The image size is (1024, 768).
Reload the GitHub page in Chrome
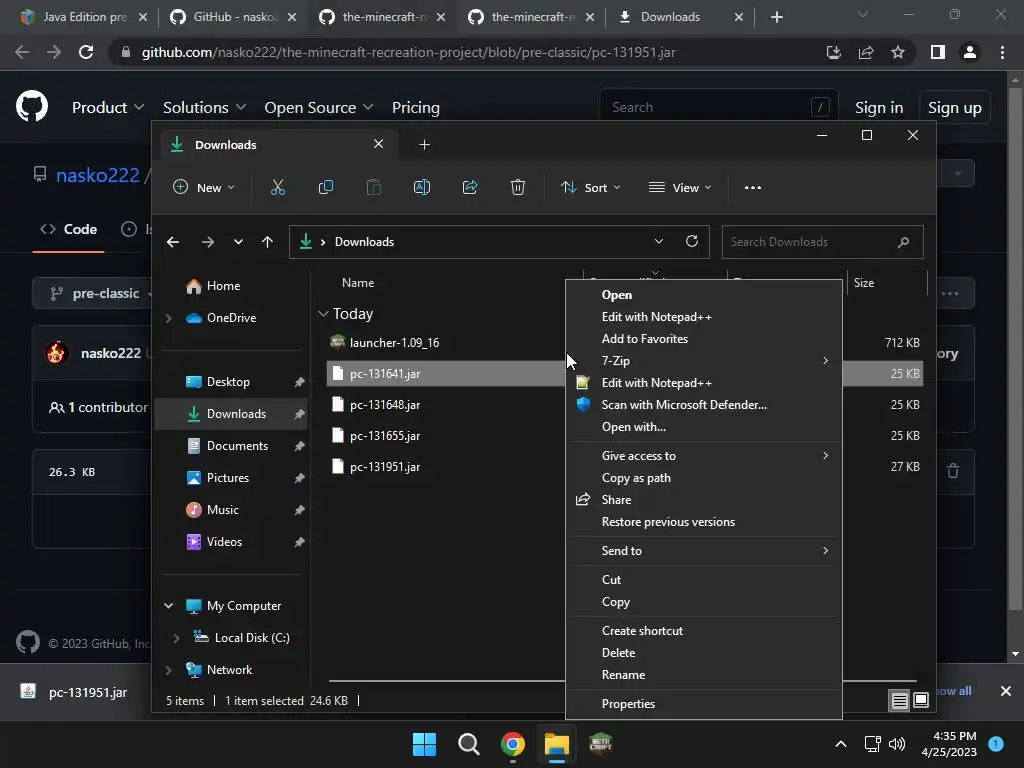coord(86,52)
